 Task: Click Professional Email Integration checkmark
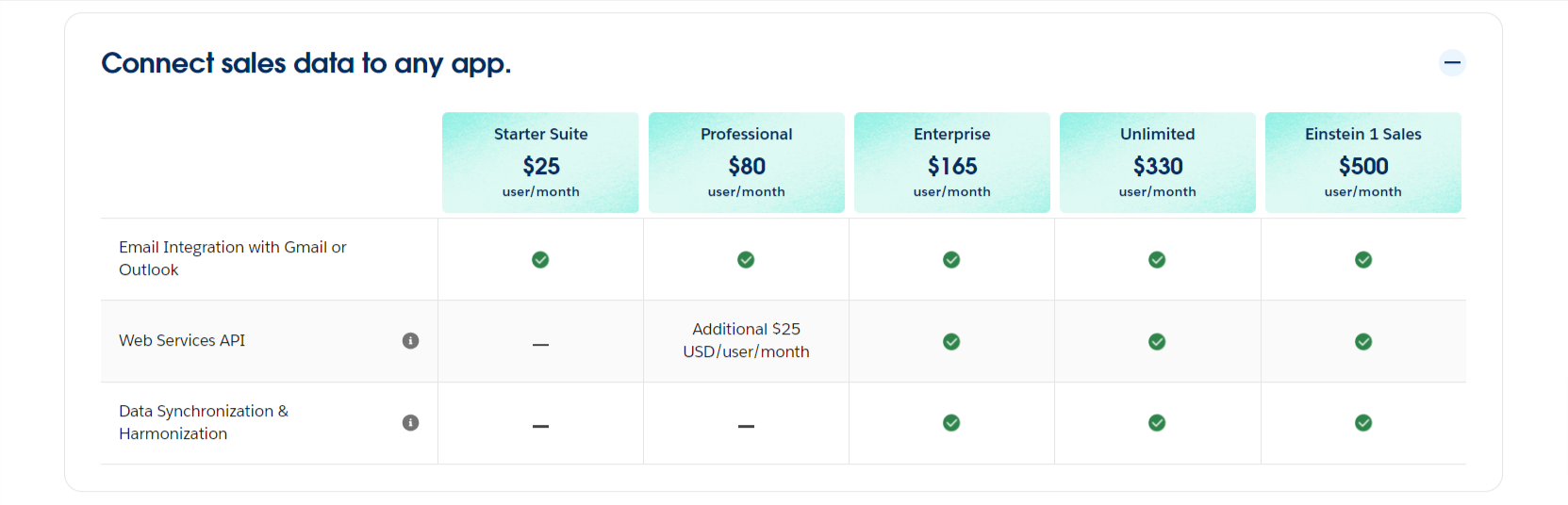point(746,260)
